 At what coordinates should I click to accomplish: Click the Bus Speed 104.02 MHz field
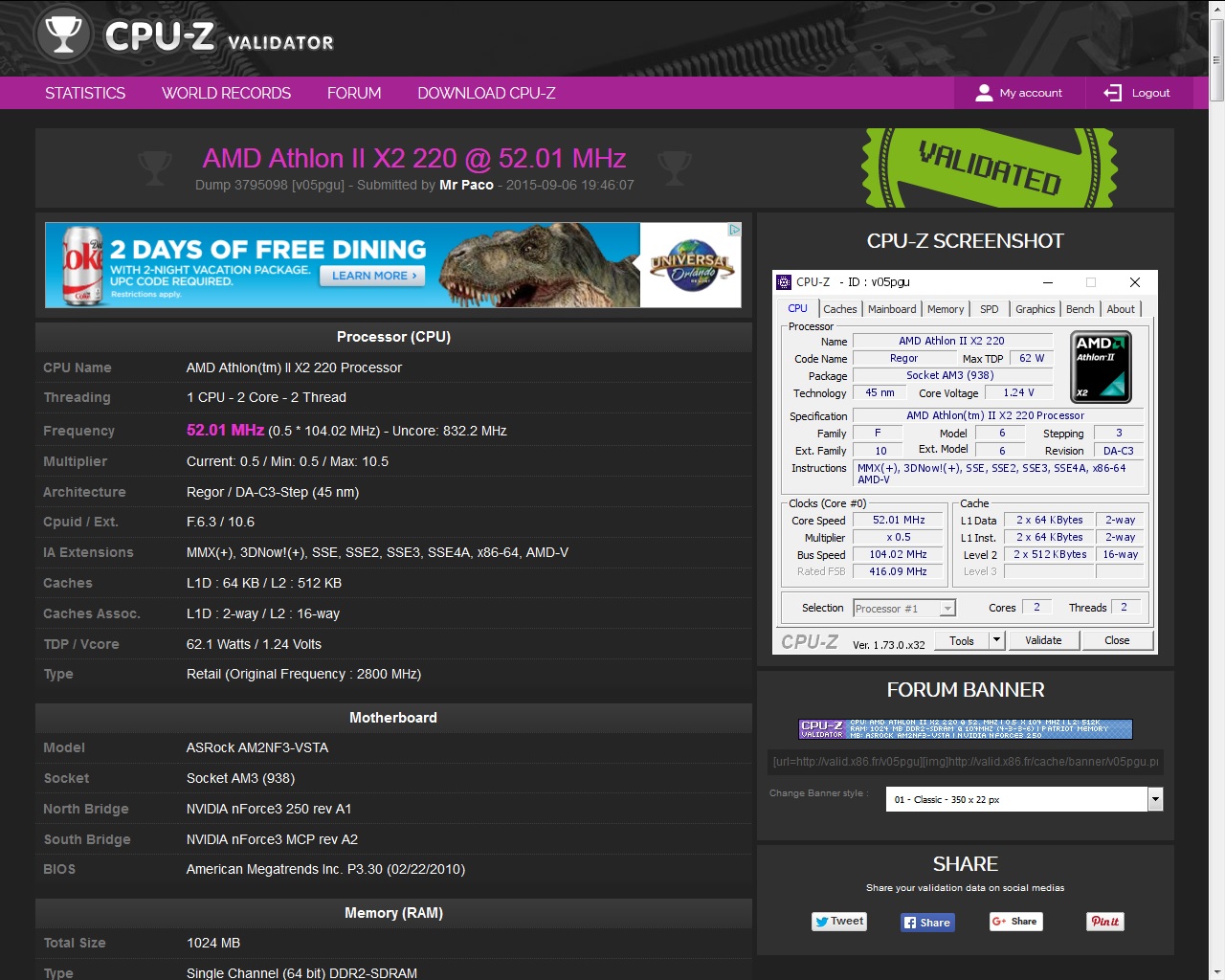coord(898,554)
